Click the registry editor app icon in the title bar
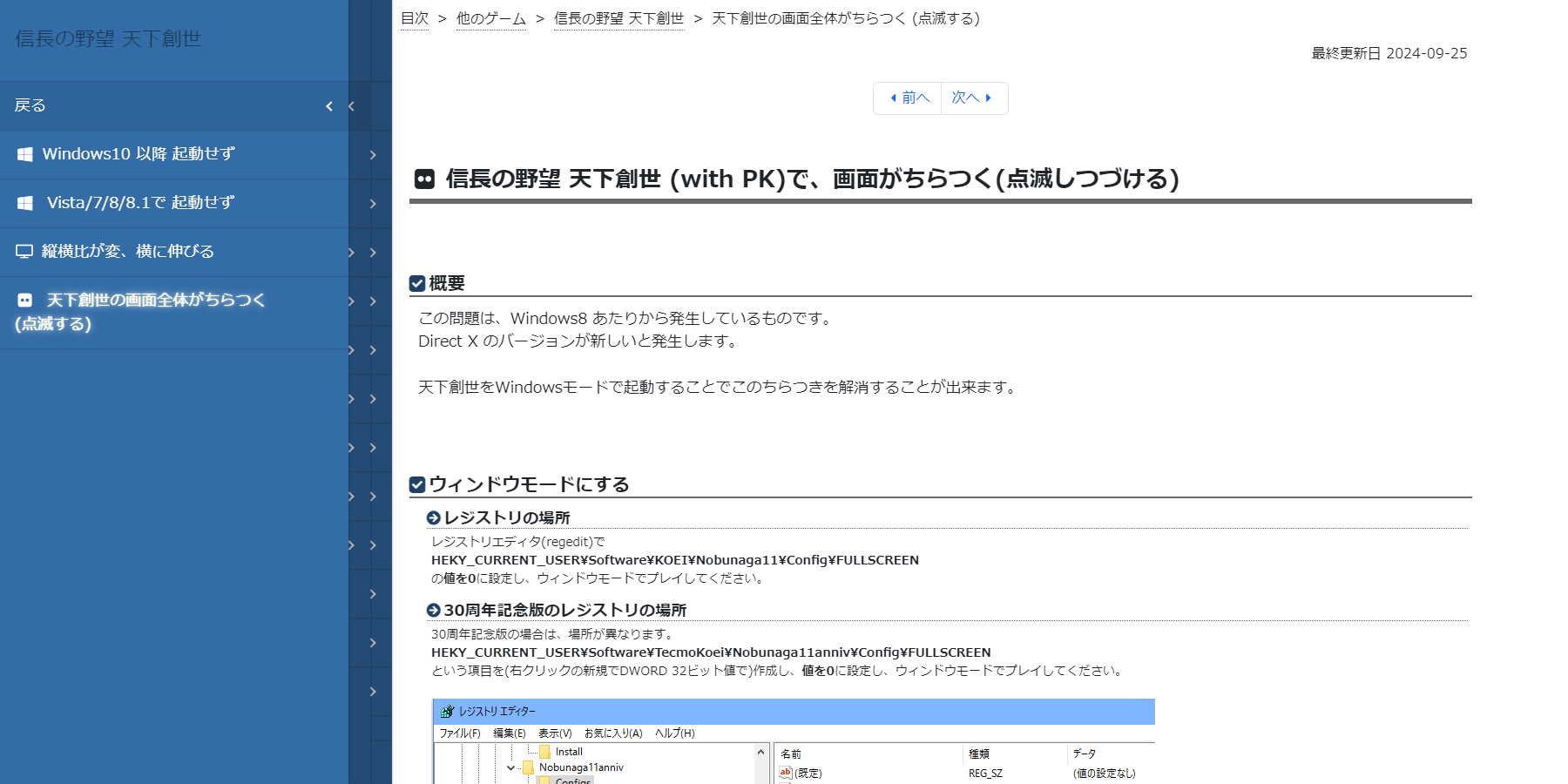The image size is (1568, 784). click(x=447, y=712)
